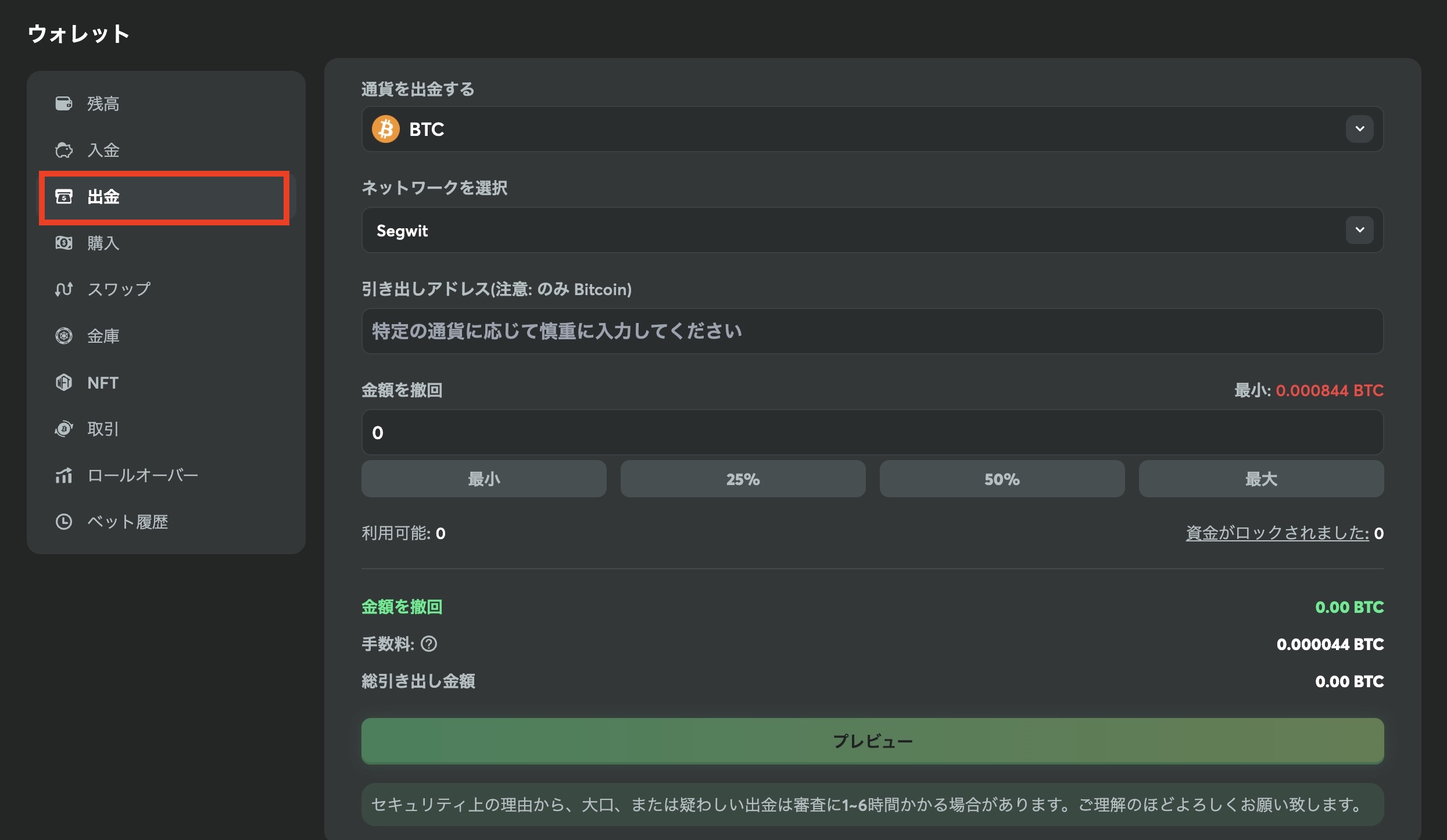Viewport: 1447px width, 840px height.
Task: Click the coin icon beside 取引
Action: click(x=64, y=429)
